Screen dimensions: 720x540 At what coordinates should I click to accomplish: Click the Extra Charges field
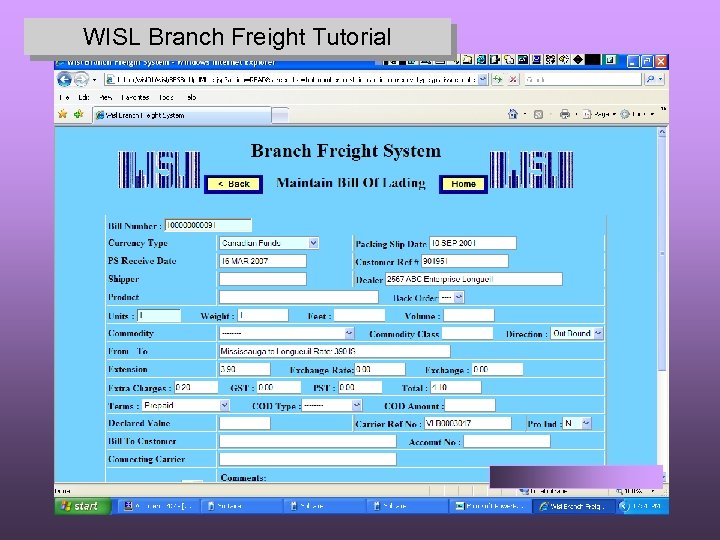196,387
